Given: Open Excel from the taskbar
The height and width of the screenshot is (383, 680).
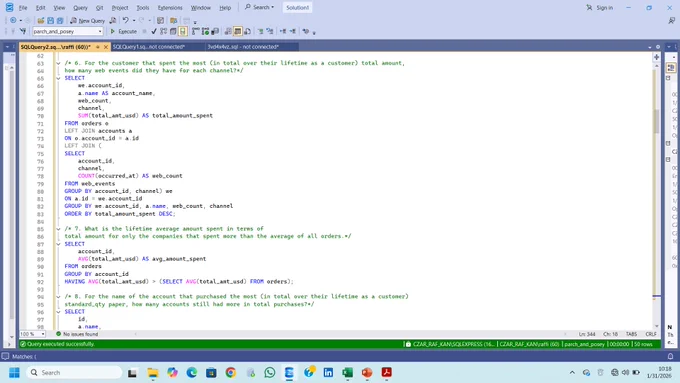Looking at the screenshot, I should (x=348, y=373).
